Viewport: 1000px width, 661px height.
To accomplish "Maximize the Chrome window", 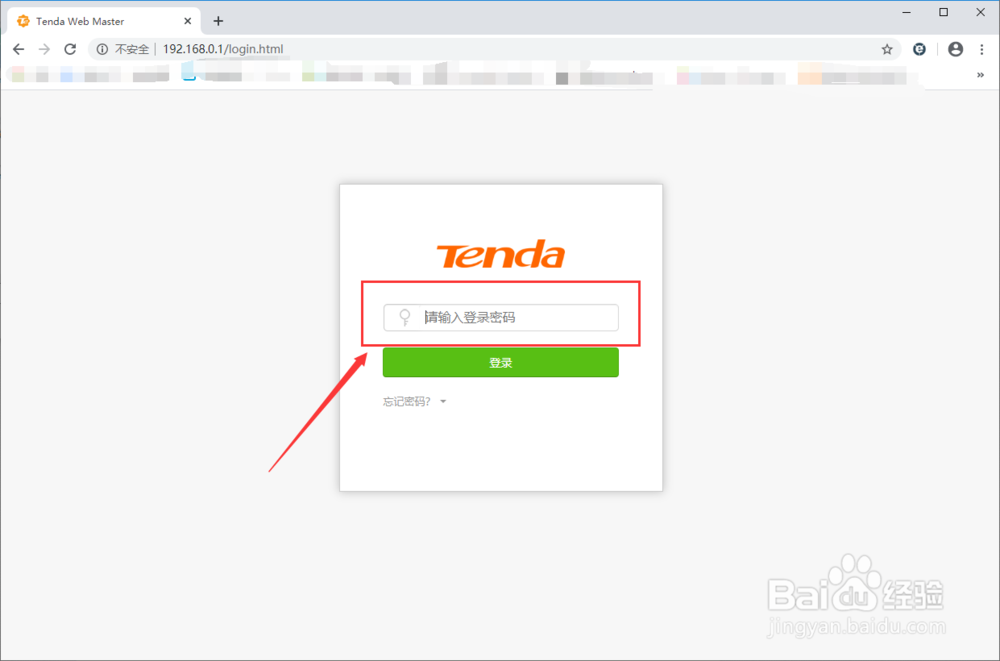I will (x=944, y=12).
